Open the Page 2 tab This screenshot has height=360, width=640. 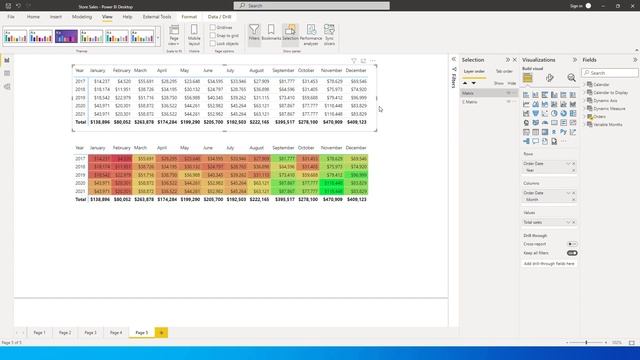[65, 333]
